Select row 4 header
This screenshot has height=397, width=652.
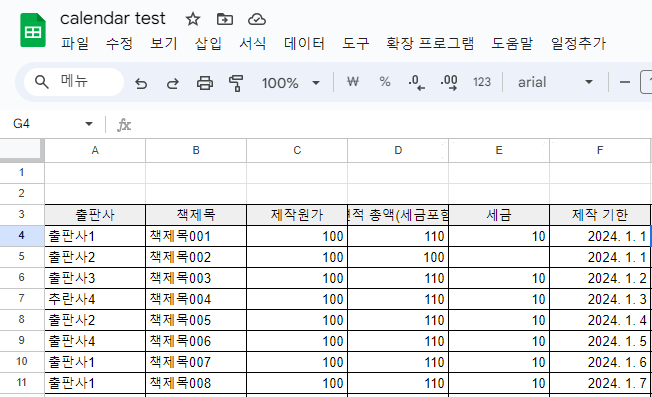pyautogui.click(x=22, y=236)
